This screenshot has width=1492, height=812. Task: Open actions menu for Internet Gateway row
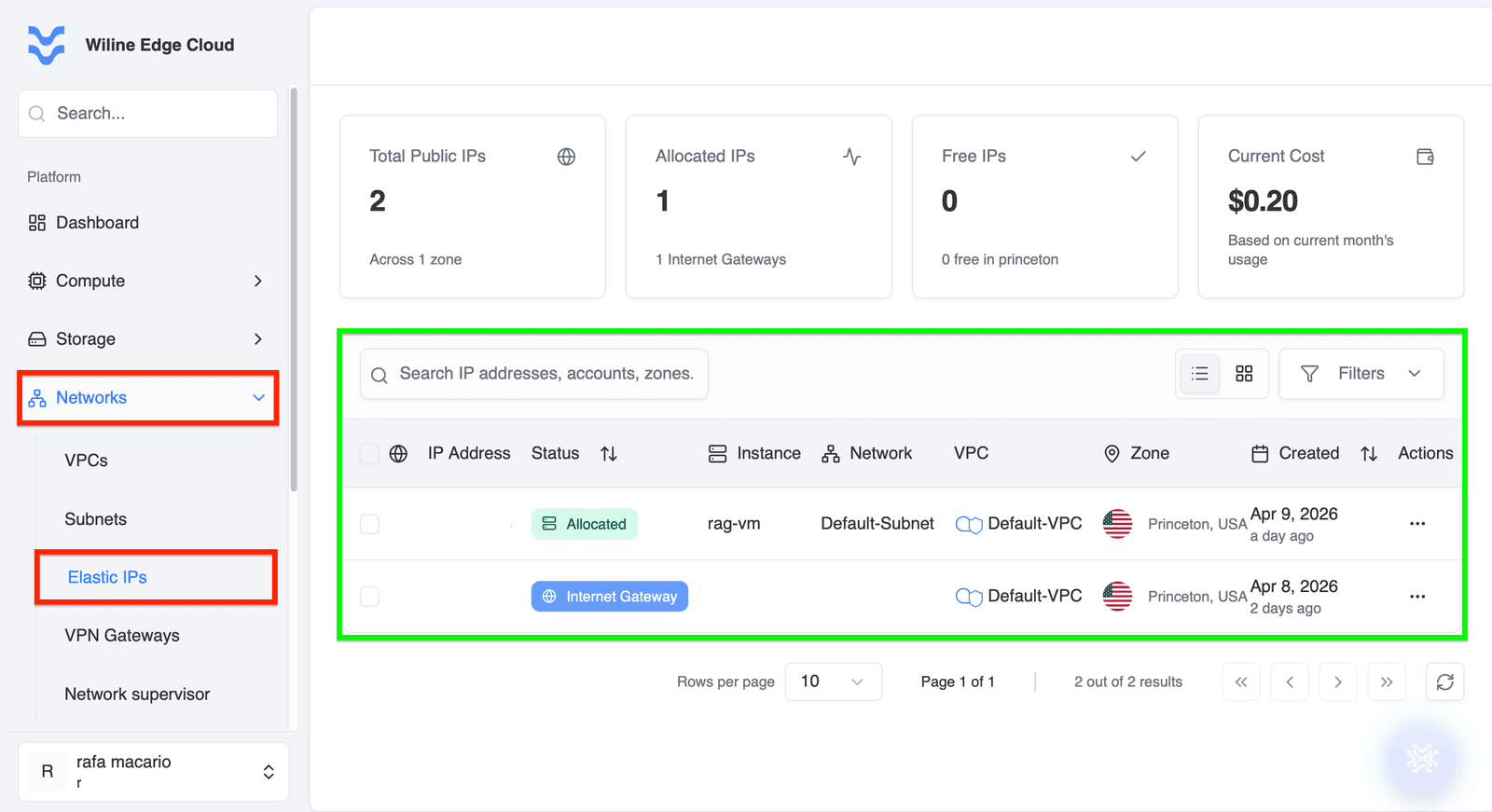pyautogui.click(x=1417, y=597)
